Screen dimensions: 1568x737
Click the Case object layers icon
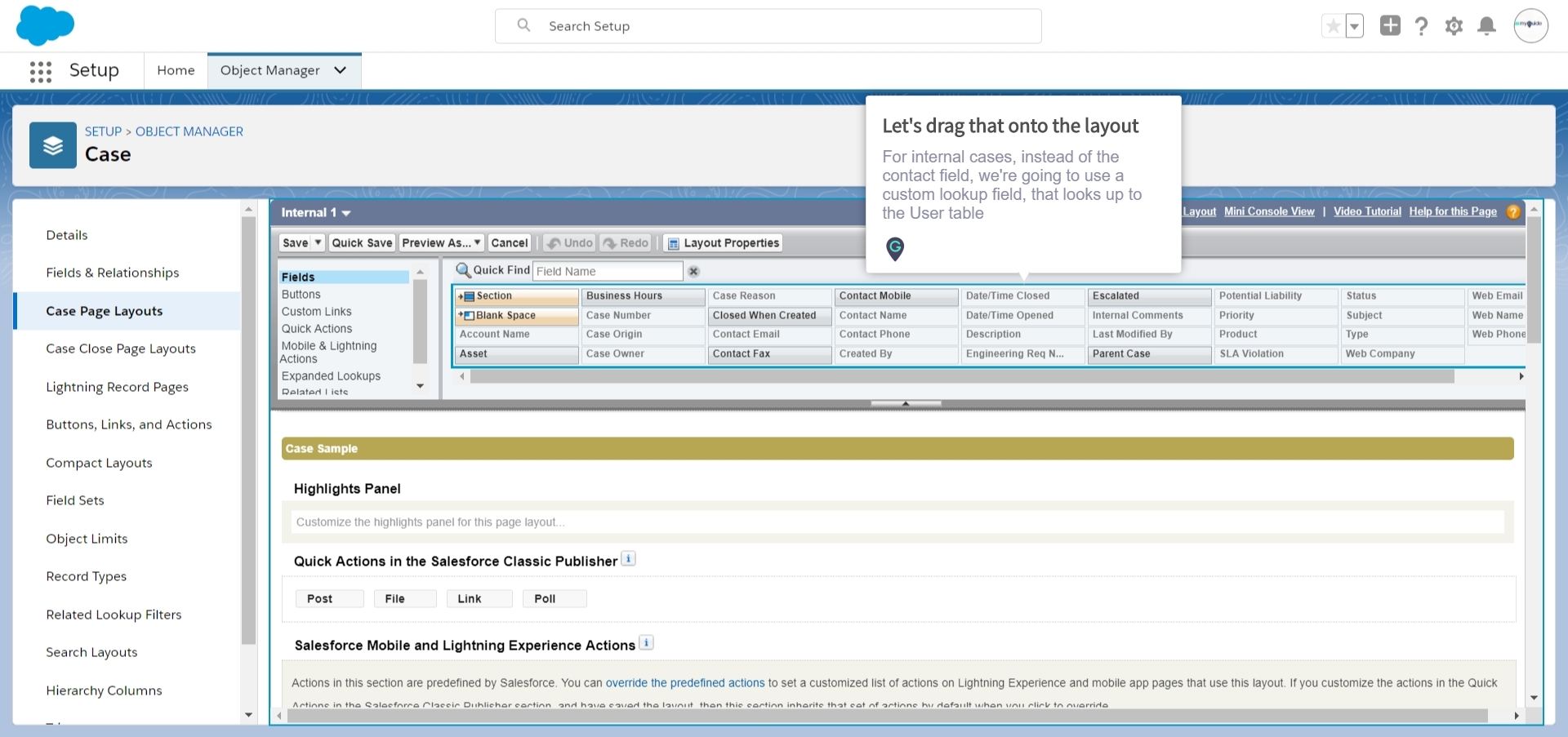pos(53,145)
